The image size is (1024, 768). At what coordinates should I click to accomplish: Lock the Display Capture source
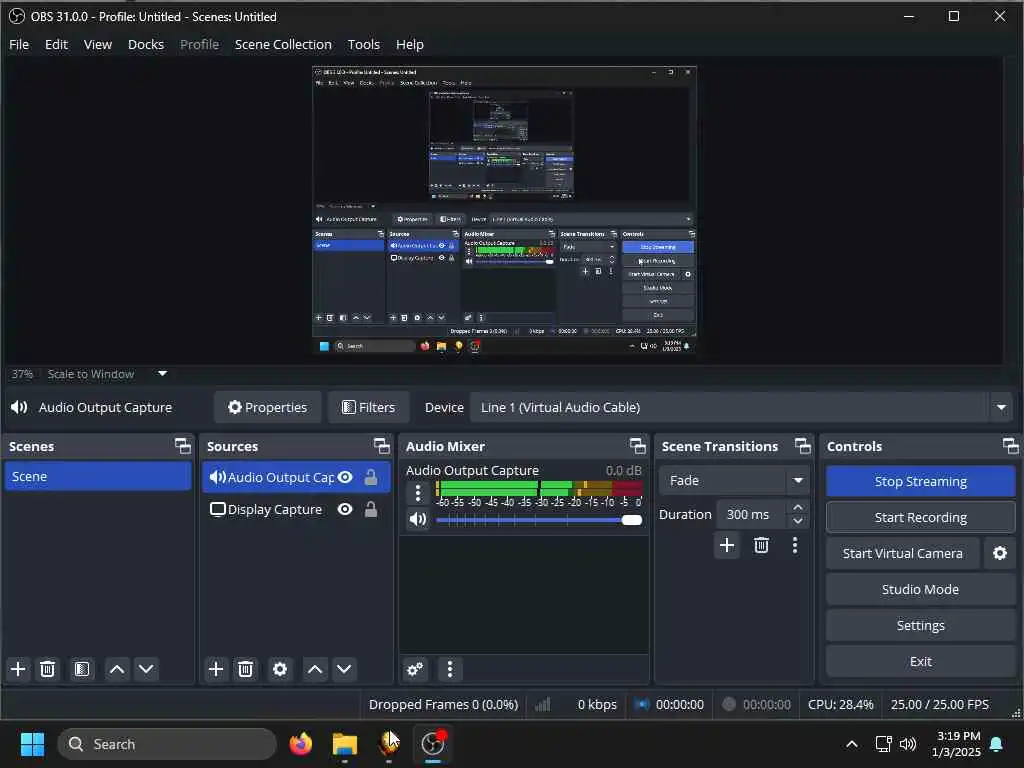371,509
